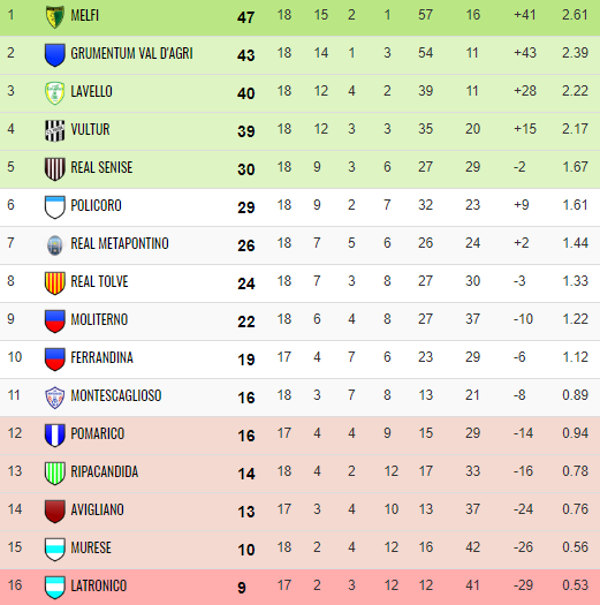The height and width of the screenshot is (605, 600).
Task: Click the Grumentum Val d'Agri blue shield
Action: 55,55
